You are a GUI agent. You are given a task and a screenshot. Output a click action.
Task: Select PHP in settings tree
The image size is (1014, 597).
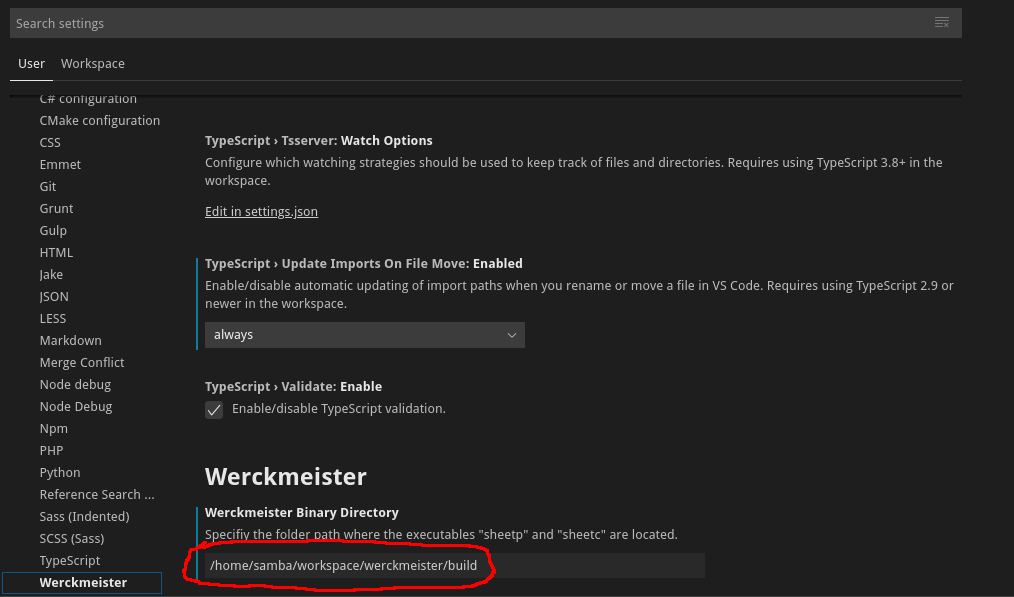pyautogui.click(x=51, y=450)
